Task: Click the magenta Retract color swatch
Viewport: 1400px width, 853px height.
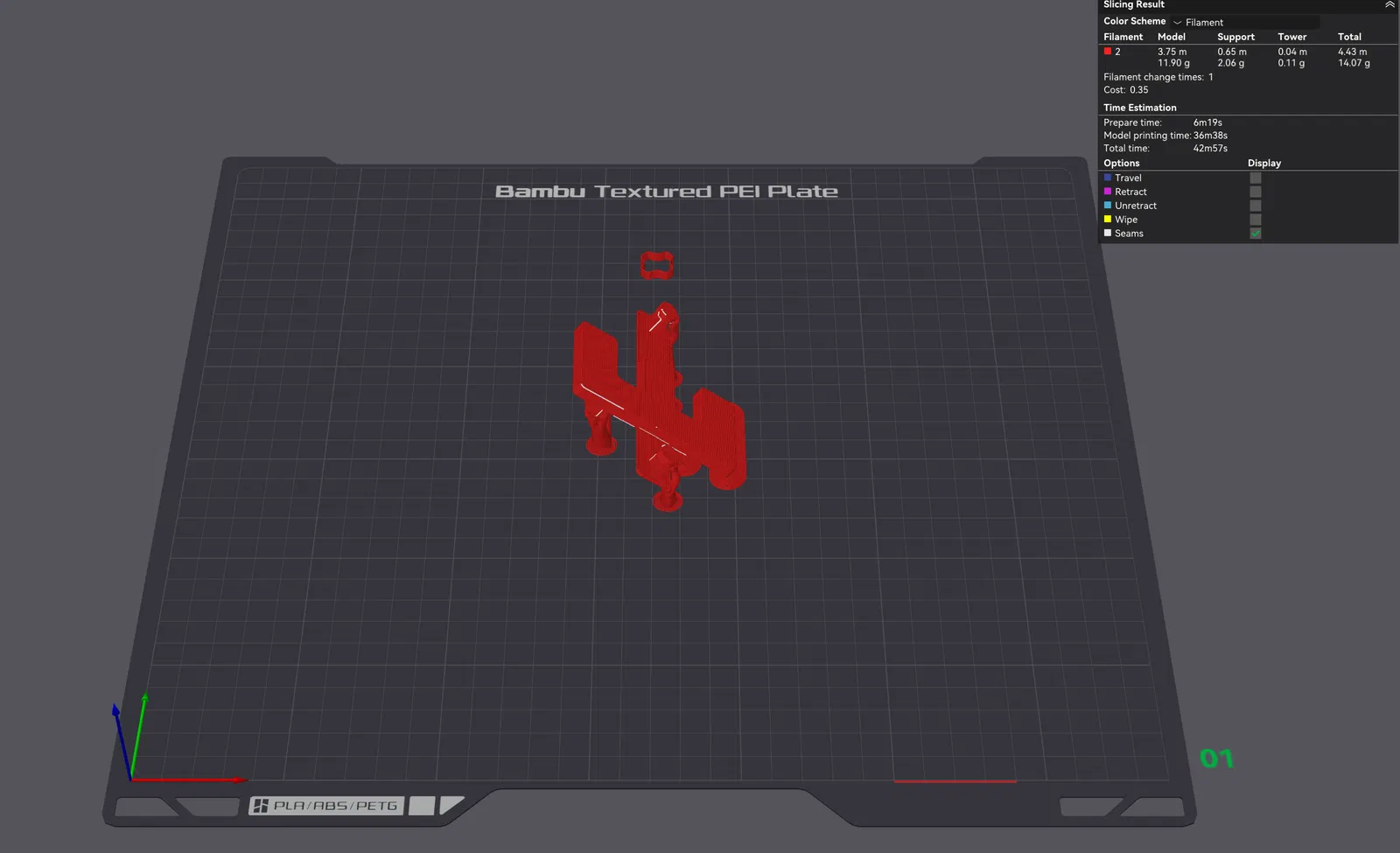Action: [1108, 192]
